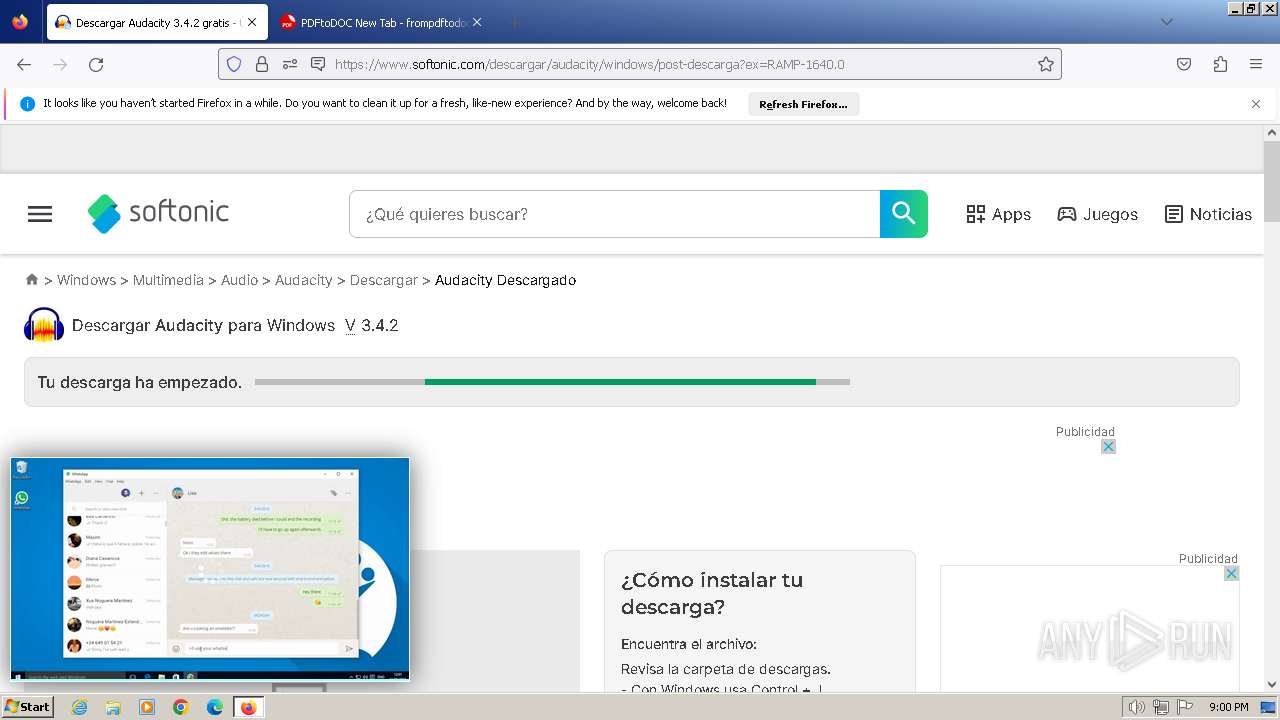Click the 9:00 PM system clock
1280x720 pixels.
point(1229,707)
